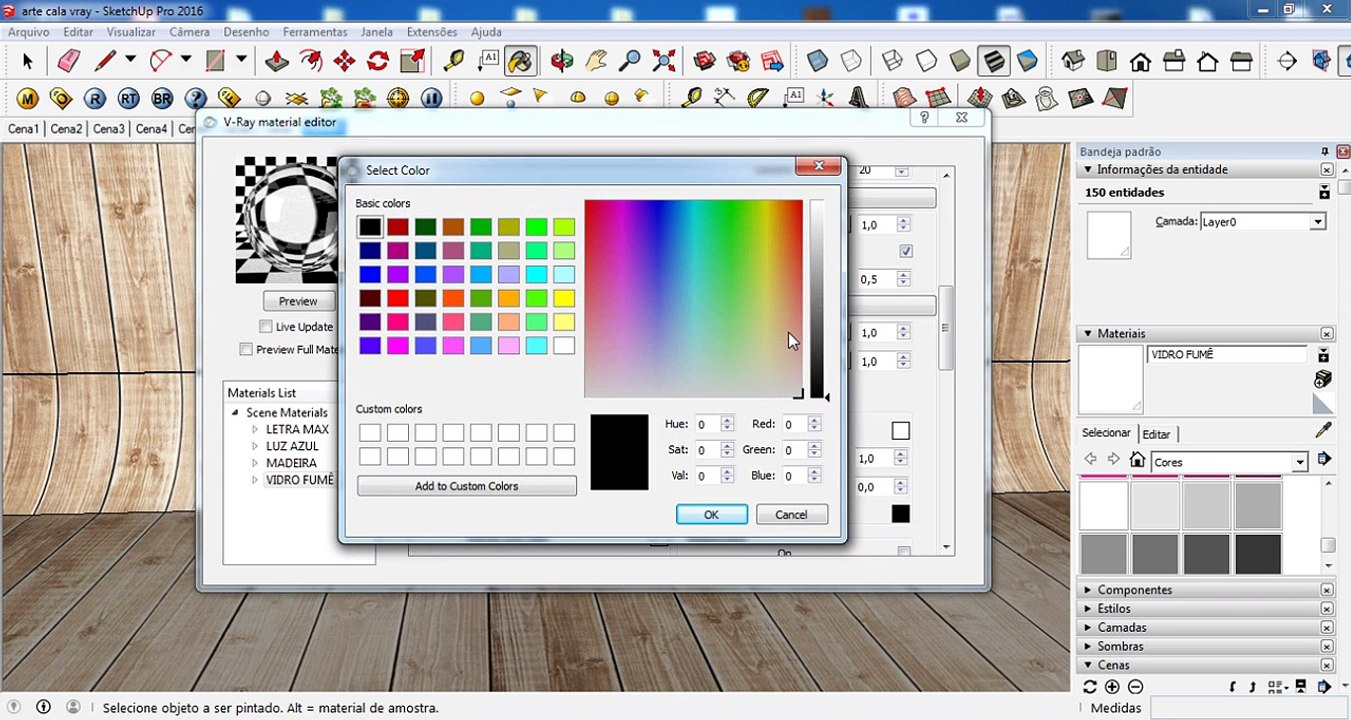This screenshot has height=720, width=1351.
Task: Click Preview button in V-Ray editor
Action: (x=298, y=301)
